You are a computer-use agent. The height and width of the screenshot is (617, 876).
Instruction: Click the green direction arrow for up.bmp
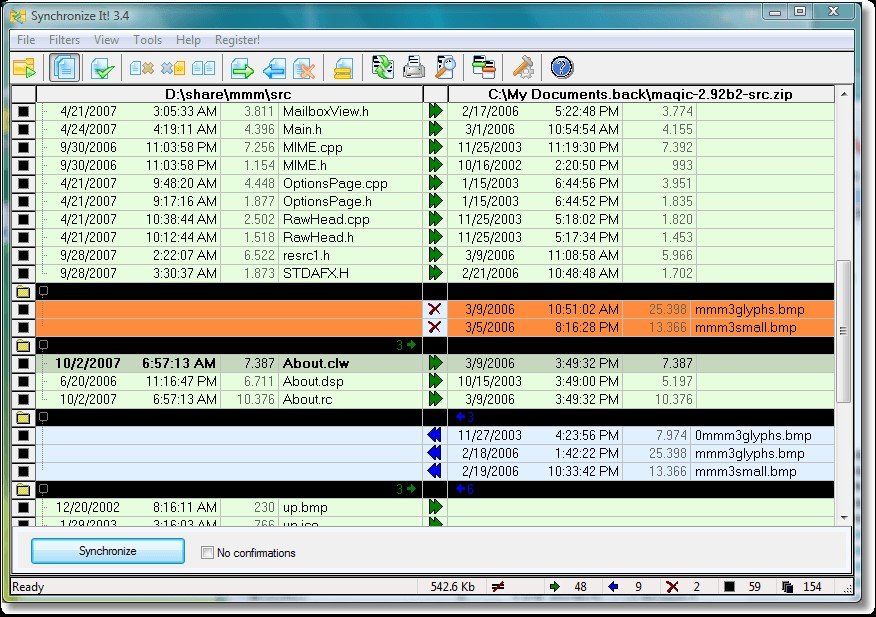point(435,507)
